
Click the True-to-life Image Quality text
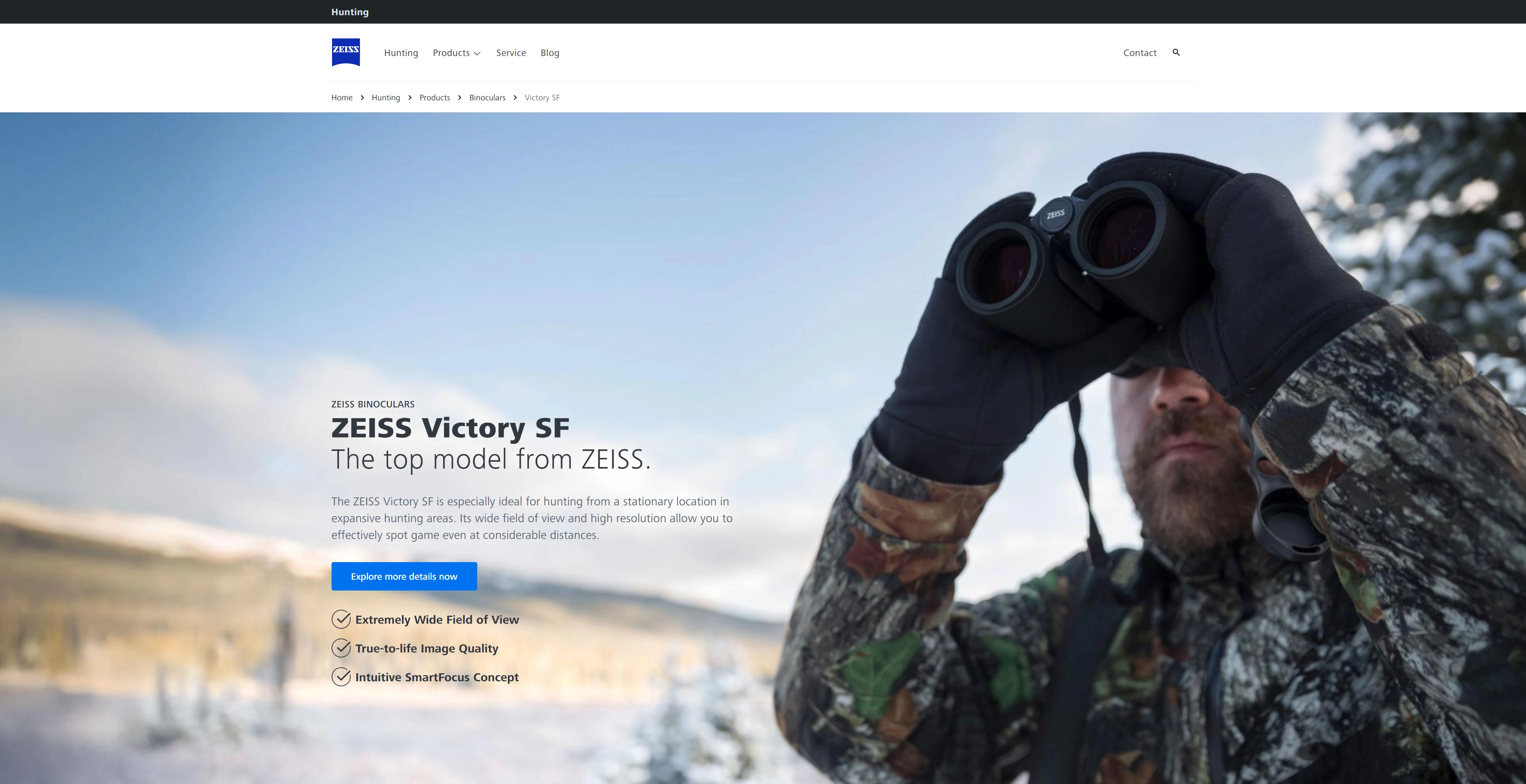coord(426,648)
